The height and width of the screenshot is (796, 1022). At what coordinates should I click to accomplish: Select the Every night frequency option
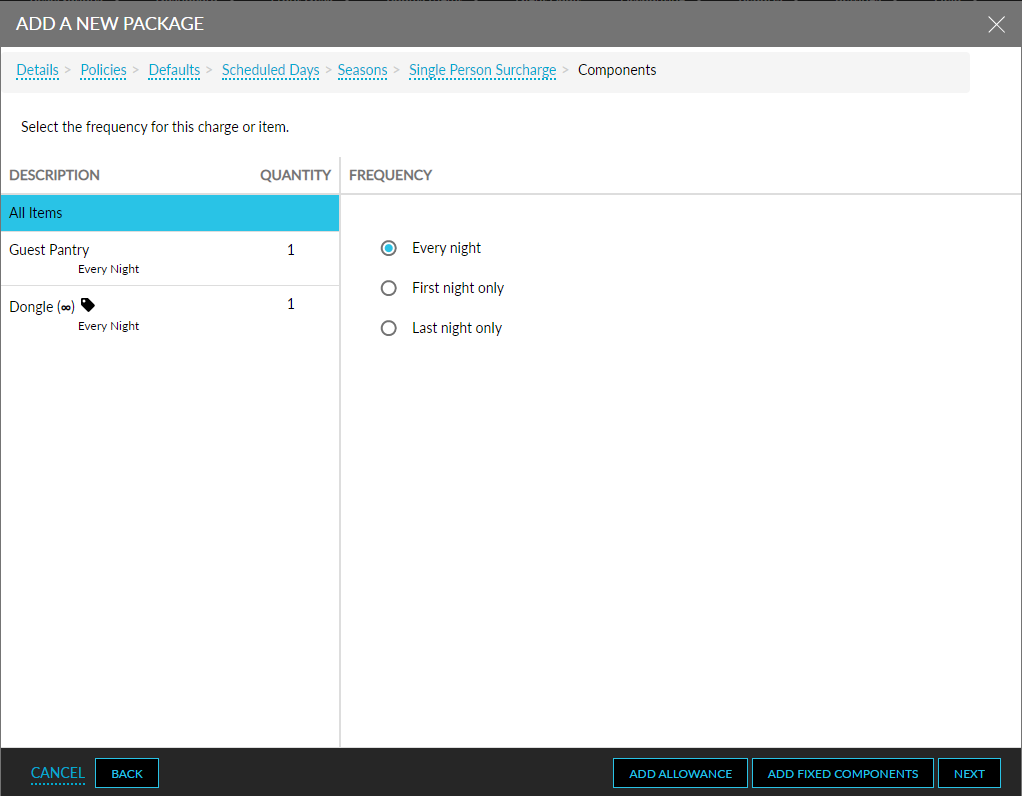tap(389, 248)
